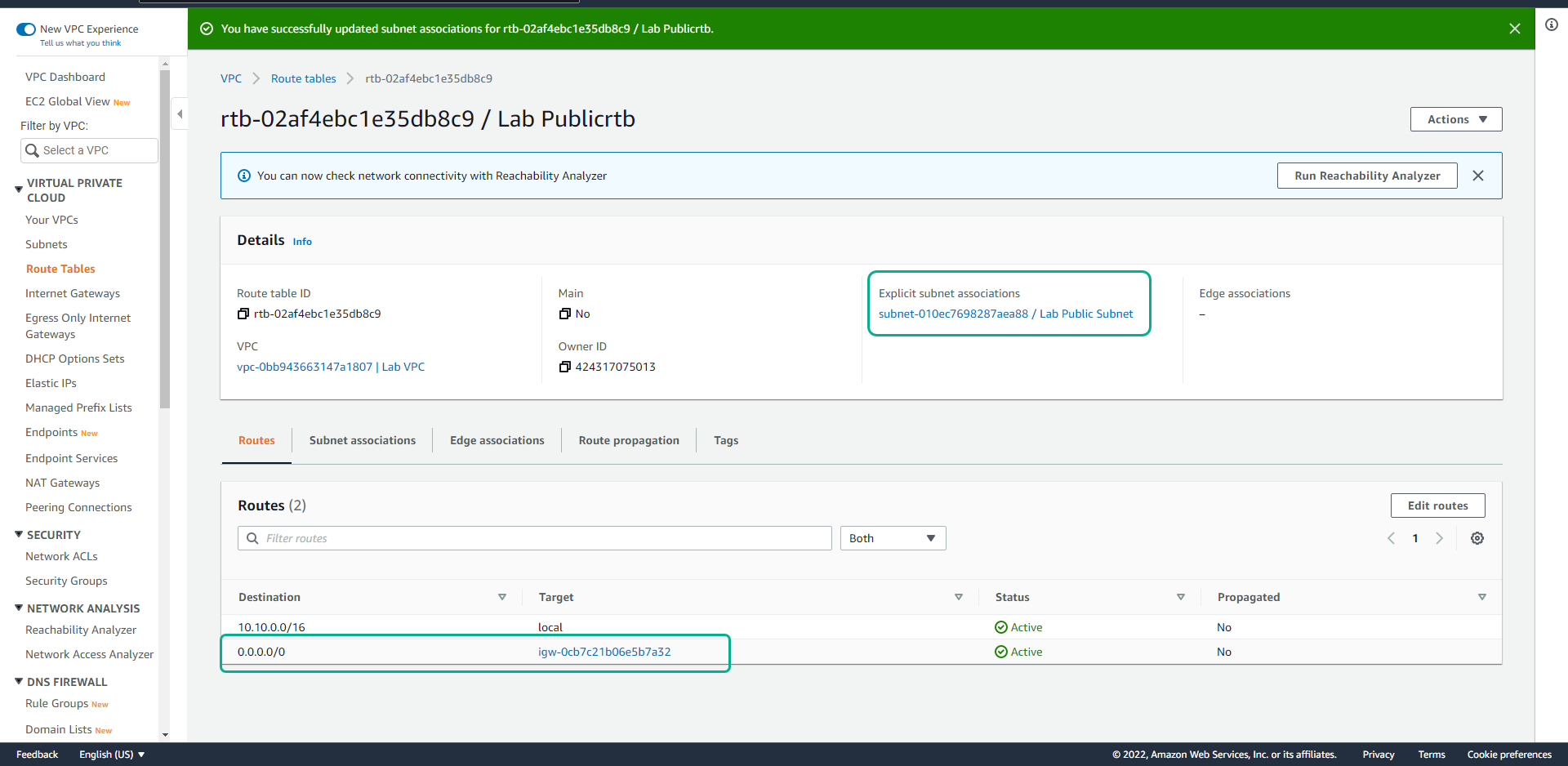Toggle the New VPC Experience switch

pyautogui.click(x=25, y=29)
